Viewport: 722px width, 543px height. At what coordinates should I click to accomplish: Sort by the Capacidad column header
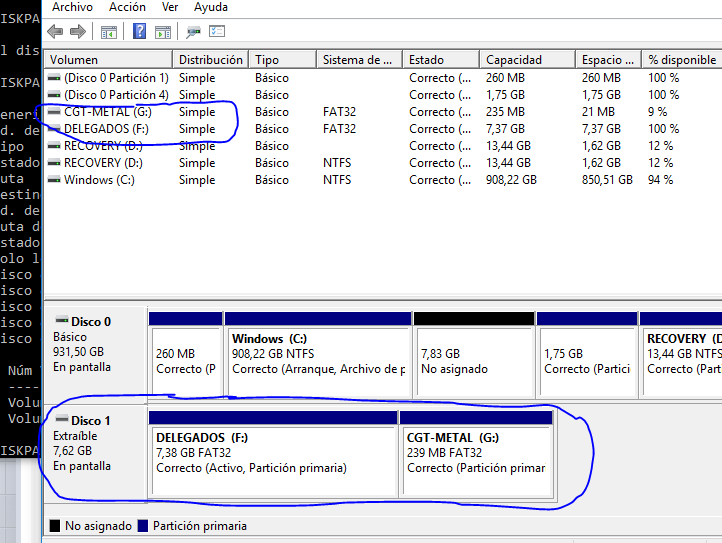click(528, 60)
